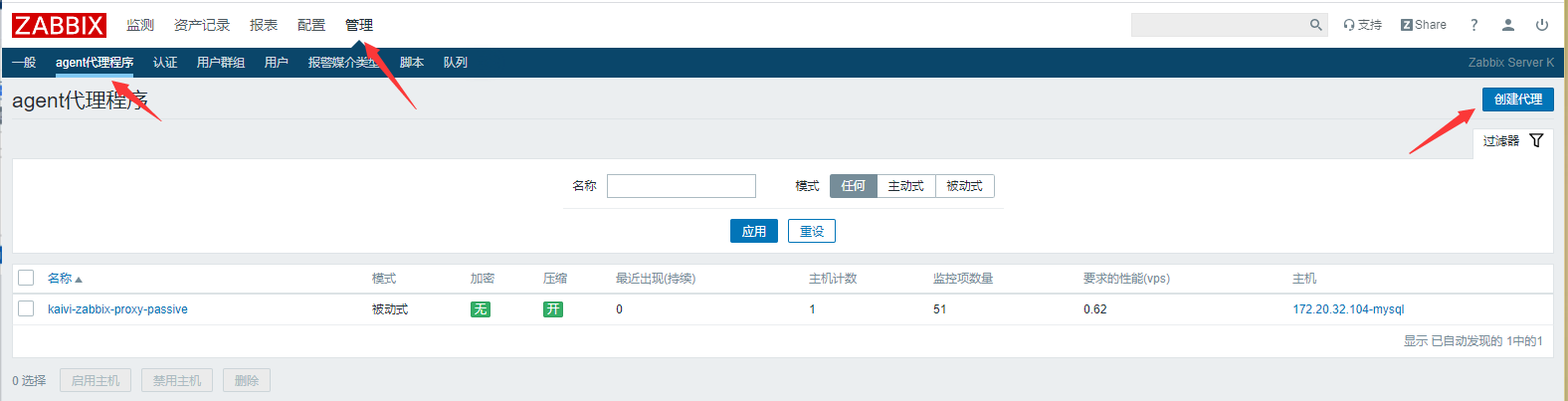The width and height of the screenshot is (1568, 401).
Task: Go to the 用户 submenu
Action: click(x=277, y=63)
